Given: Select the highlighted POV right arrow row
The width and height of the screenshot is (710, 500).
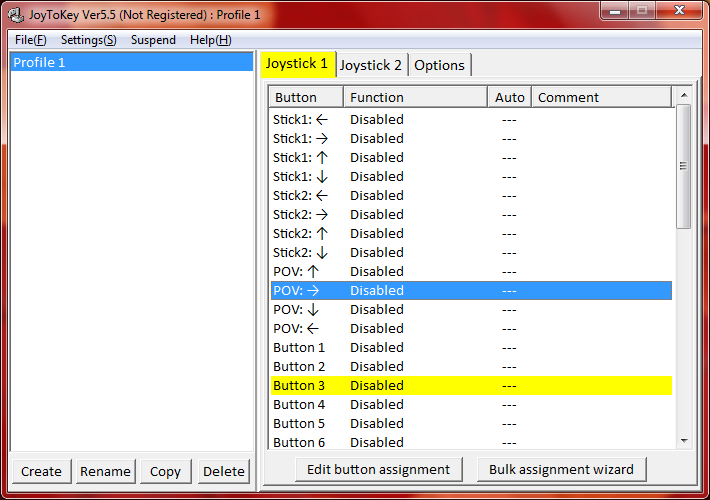Looking at the screenshot, I should click(x=471, y=291).
